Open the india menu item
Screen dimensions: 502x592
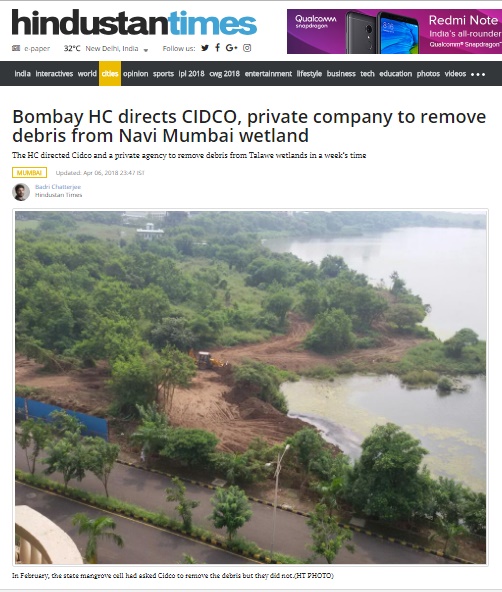(22, 74)
